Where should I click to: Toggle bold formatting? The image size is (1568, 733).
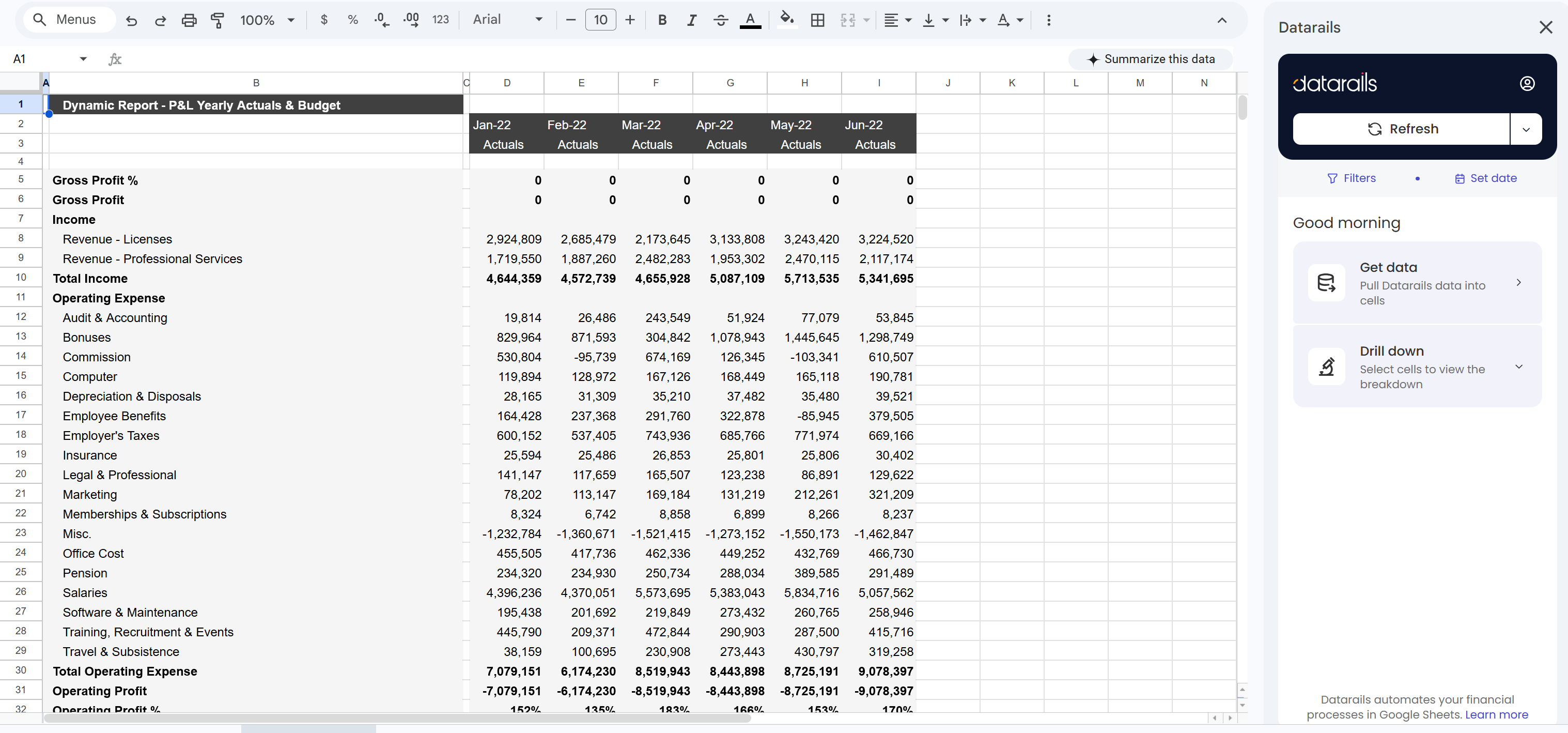[x=662, y=20]
